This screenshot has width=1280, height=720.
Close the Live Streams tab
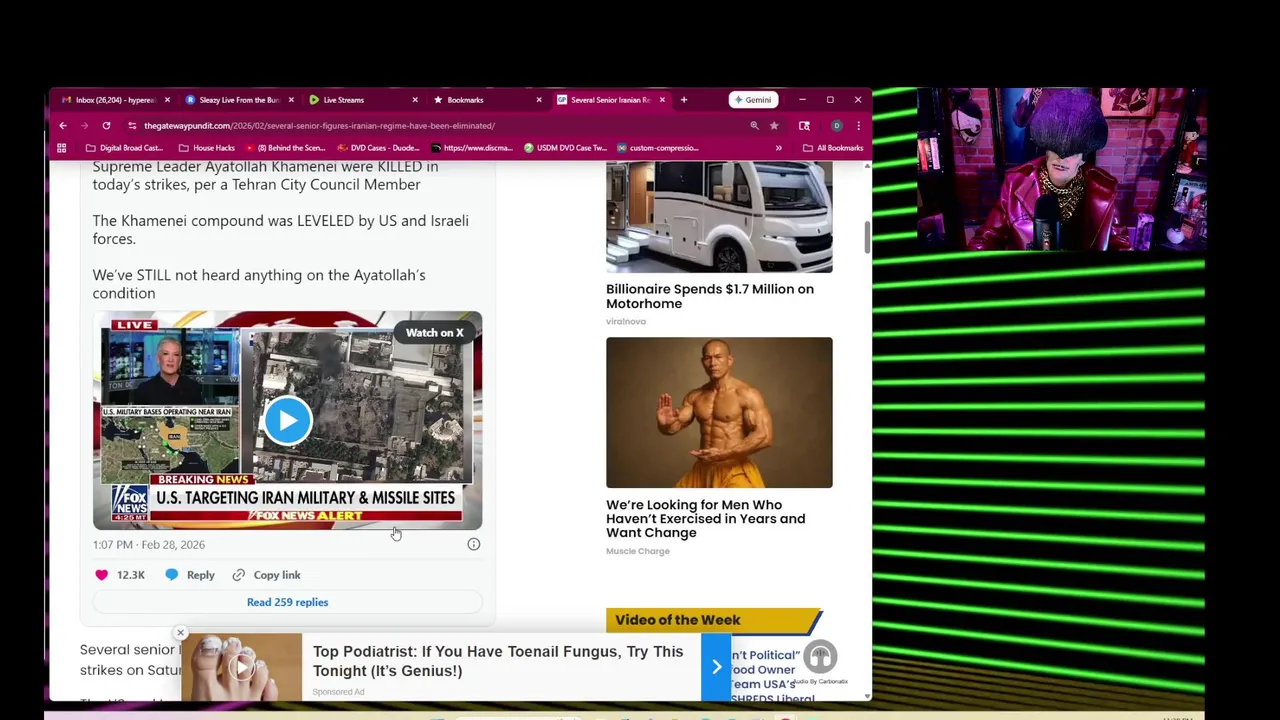coord(415,100)
